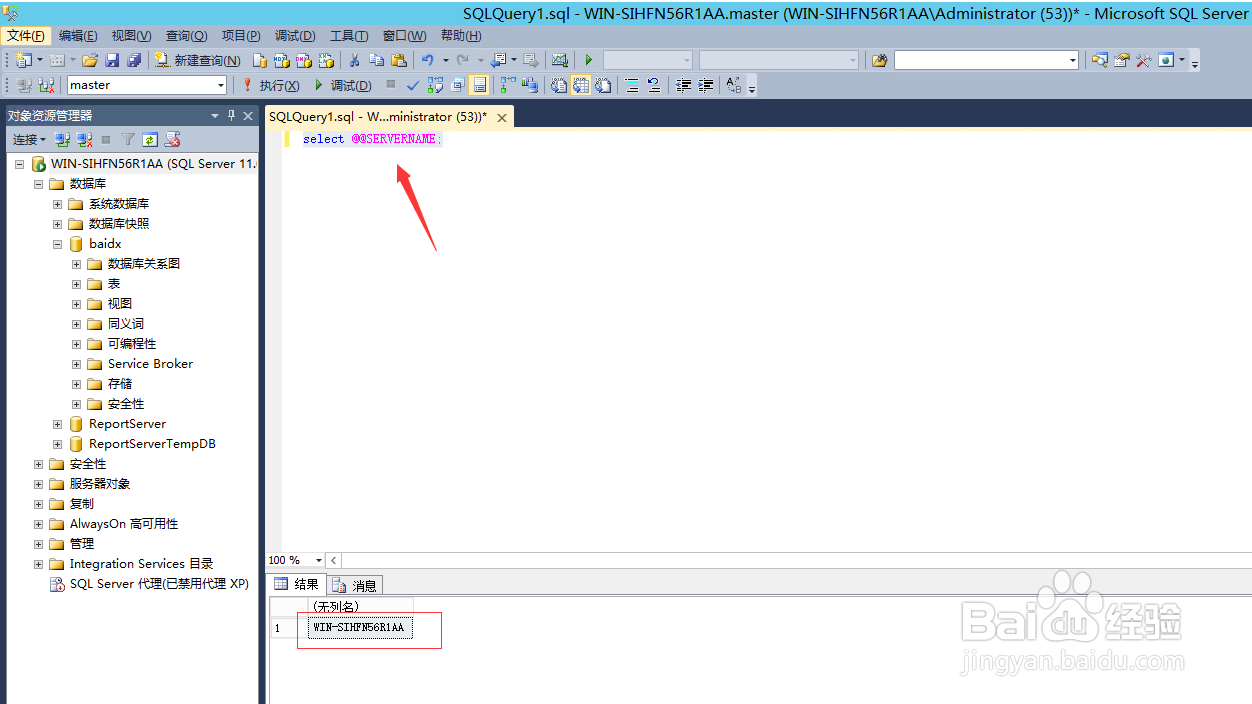Viewport: 1252px width, 704px height.
Task: Click specify template parameter values icon
Action: pos(733,85)
